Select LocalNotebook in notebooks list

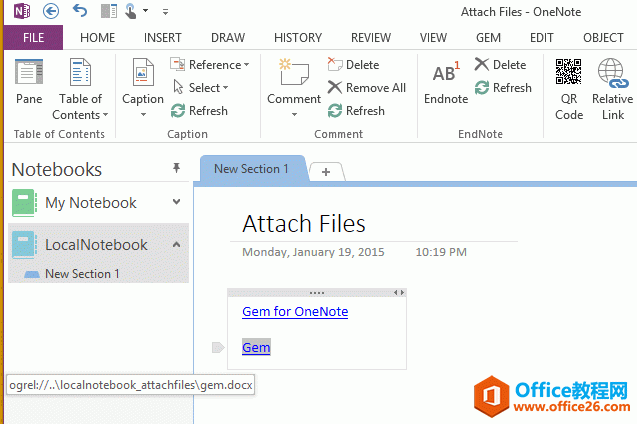tap(96, 244)
